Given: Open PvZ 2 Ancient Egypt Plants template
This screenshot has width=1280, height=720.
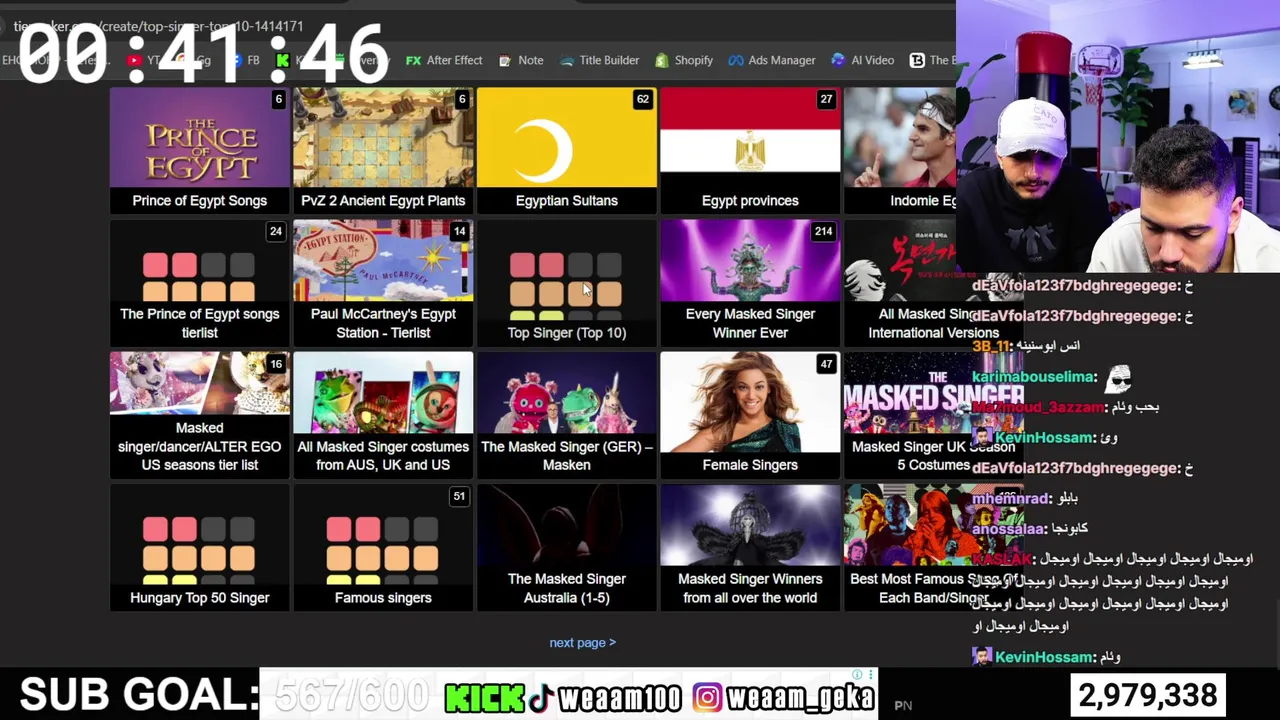Looking at the screenshot, I should click(383, 150).
